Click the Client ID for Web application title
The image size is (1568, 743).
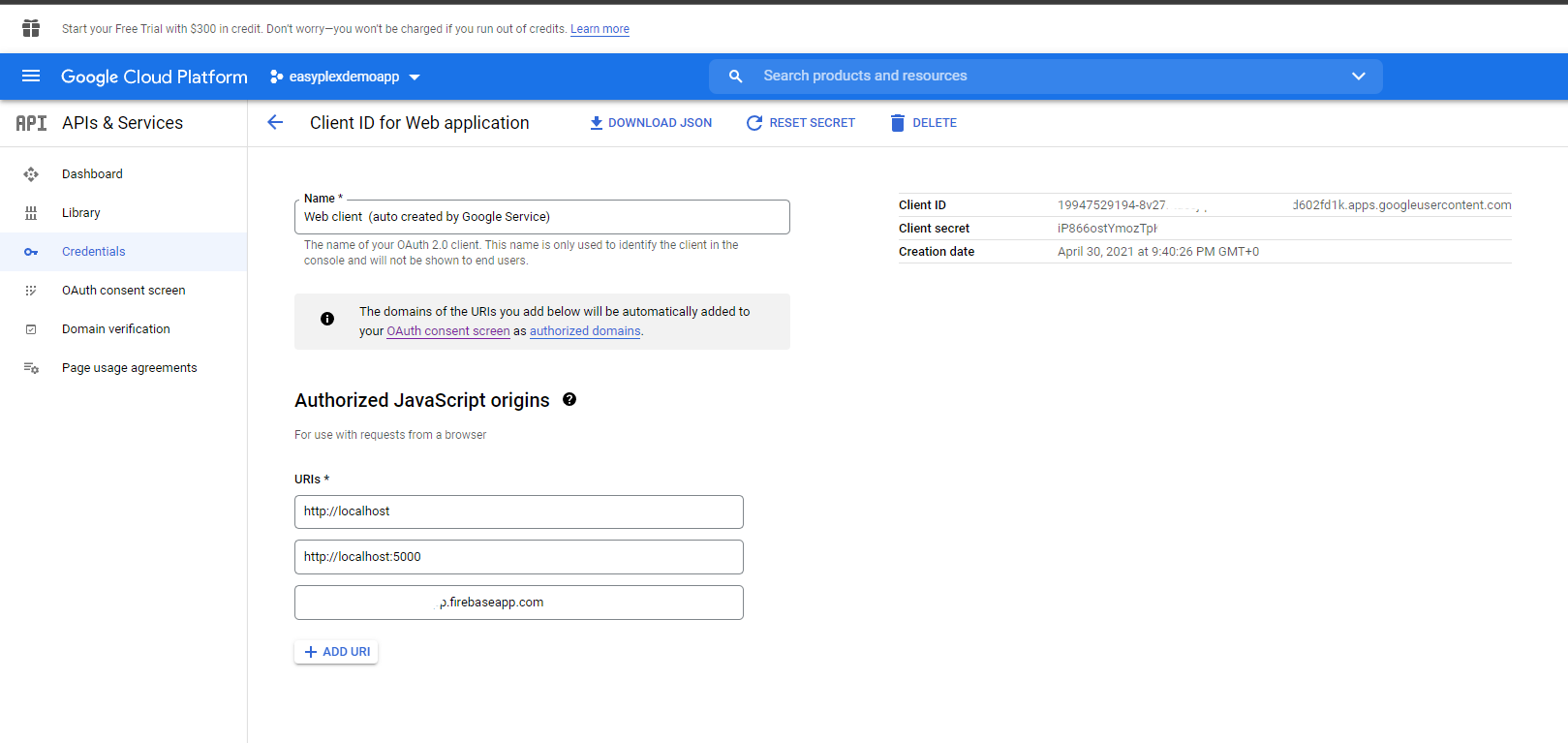[x=419, y=123]
